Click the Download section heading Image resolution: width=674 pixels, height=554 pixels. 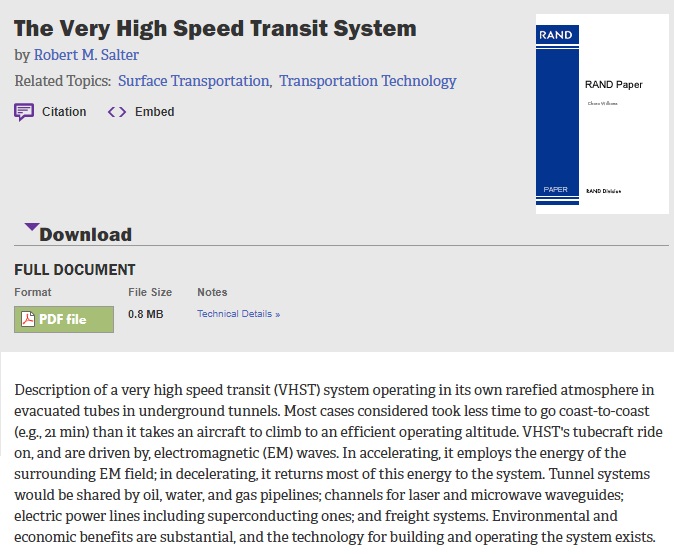click(x=86, y=235)
